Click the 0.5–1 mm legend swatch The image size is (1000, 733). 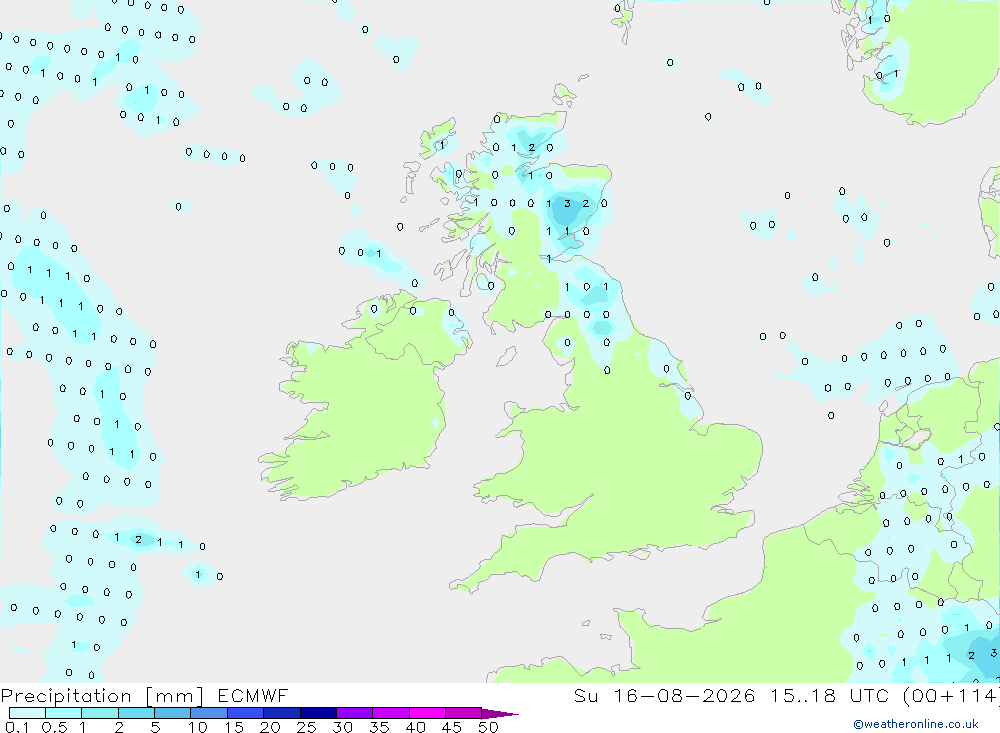tap(64, 713)
